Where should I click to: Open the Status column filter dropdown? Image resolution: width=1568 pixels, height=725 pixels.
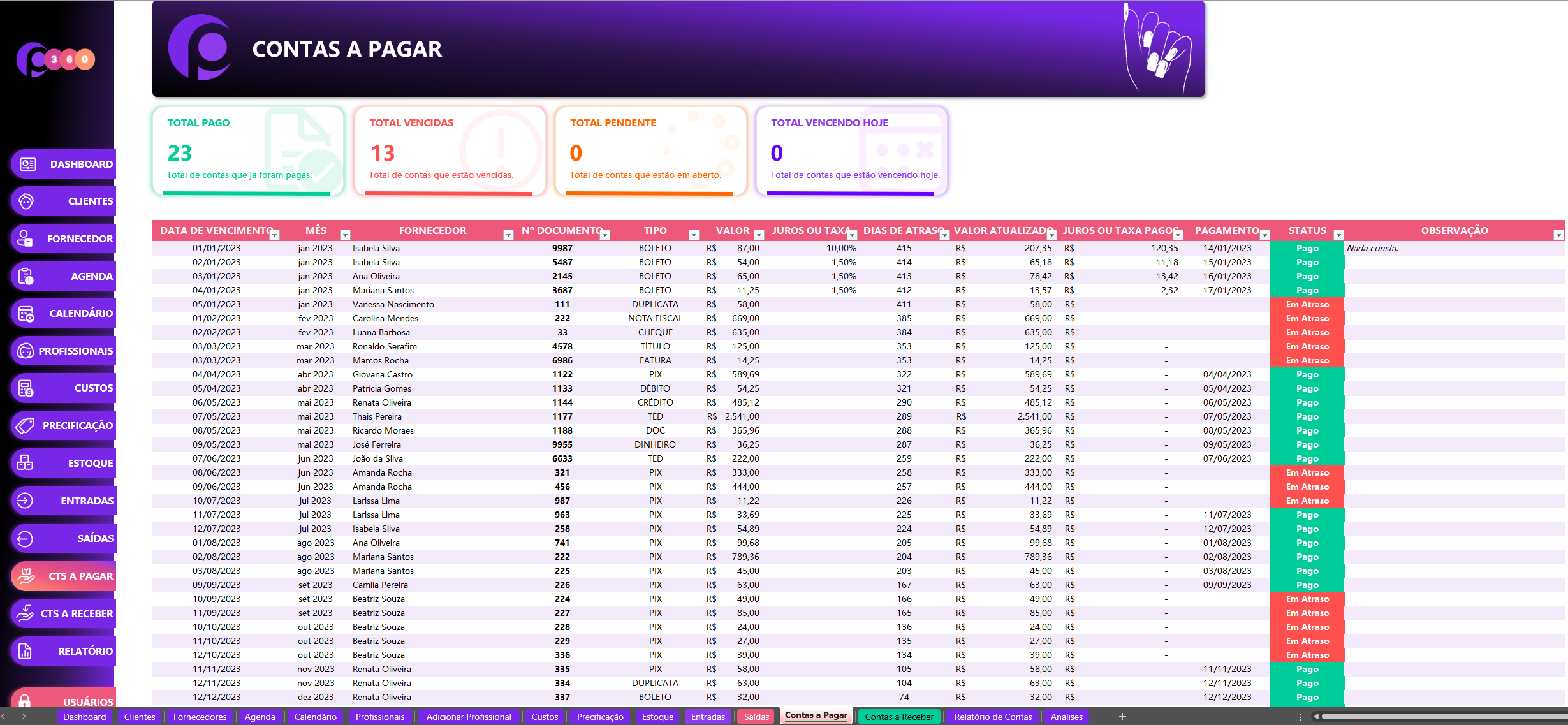click(x=1339, y=235)
